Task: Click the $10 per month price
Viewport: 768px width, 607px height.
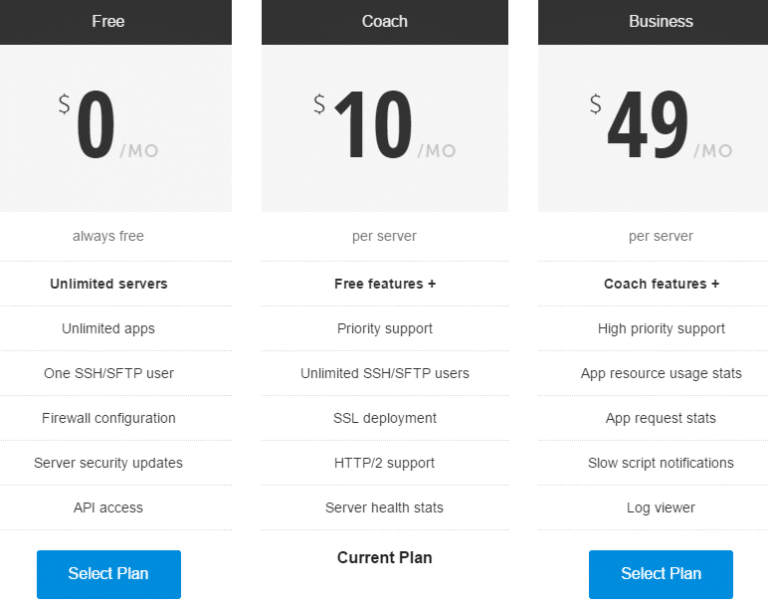Action: point(385,125)
